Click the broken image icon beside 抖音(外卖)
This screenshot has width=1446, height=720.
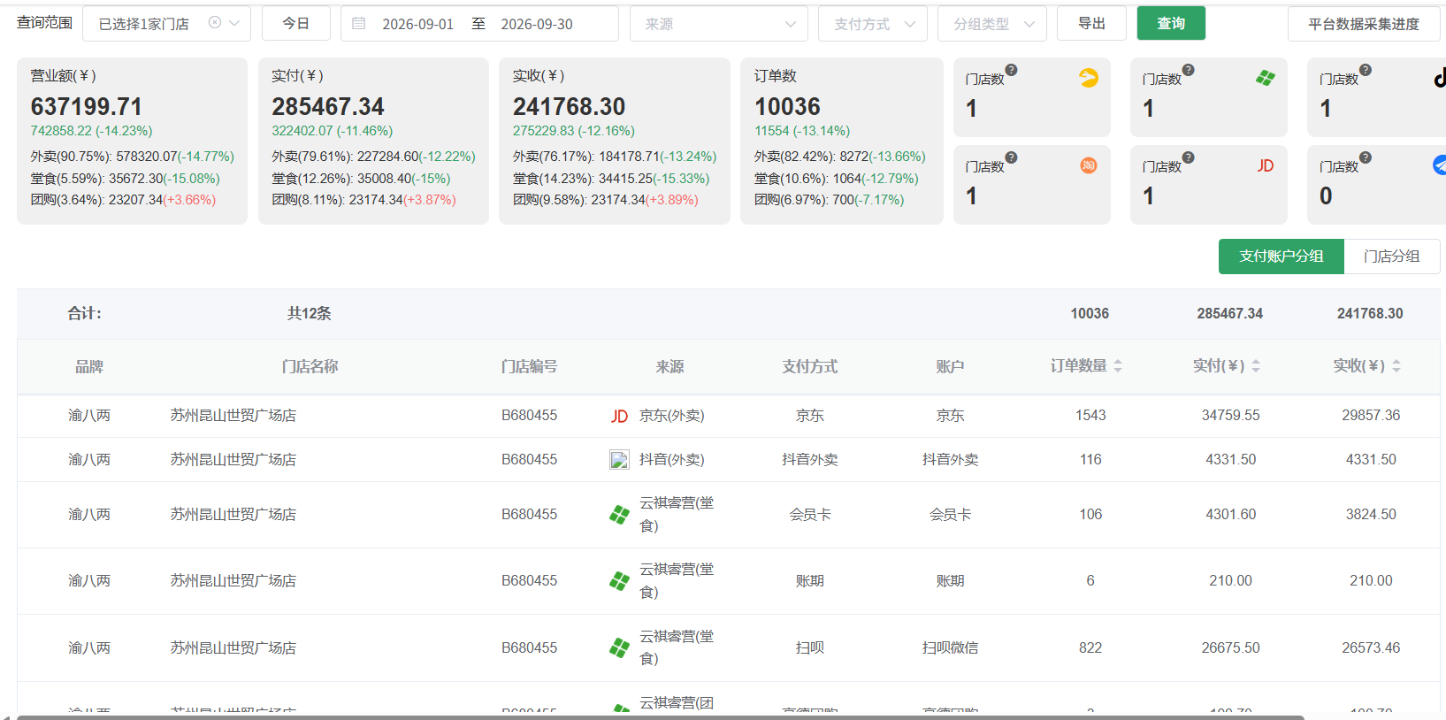click(620, 460)
